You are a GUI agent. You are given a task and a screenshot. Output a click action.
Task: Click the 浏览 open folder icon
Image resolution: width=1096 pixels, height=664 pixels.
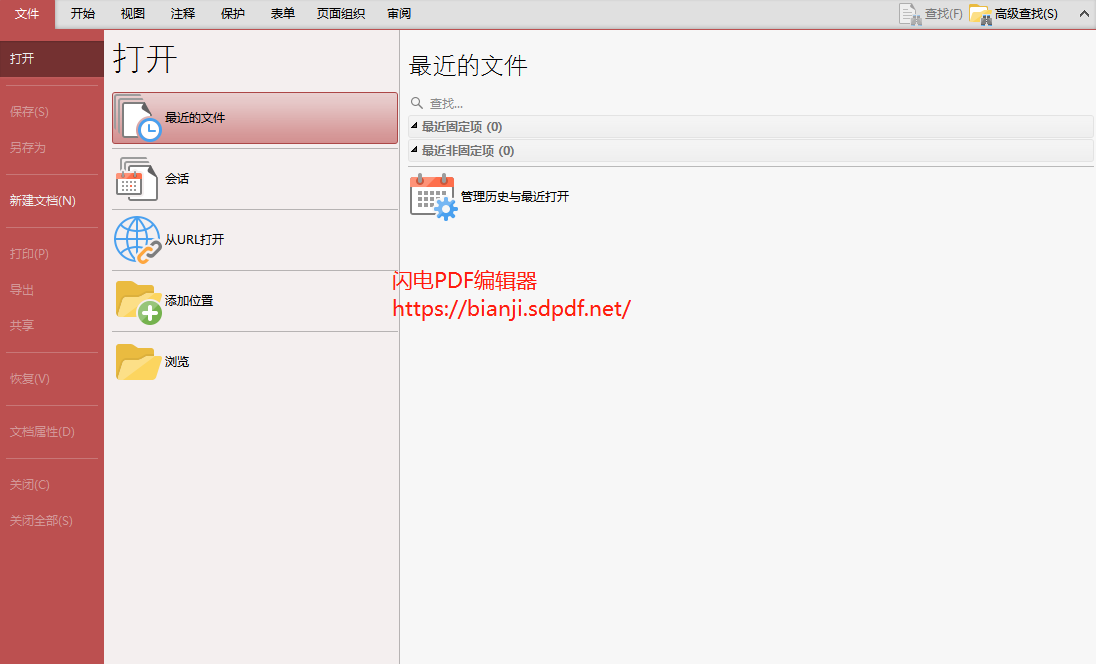click(x=138, y=362)
